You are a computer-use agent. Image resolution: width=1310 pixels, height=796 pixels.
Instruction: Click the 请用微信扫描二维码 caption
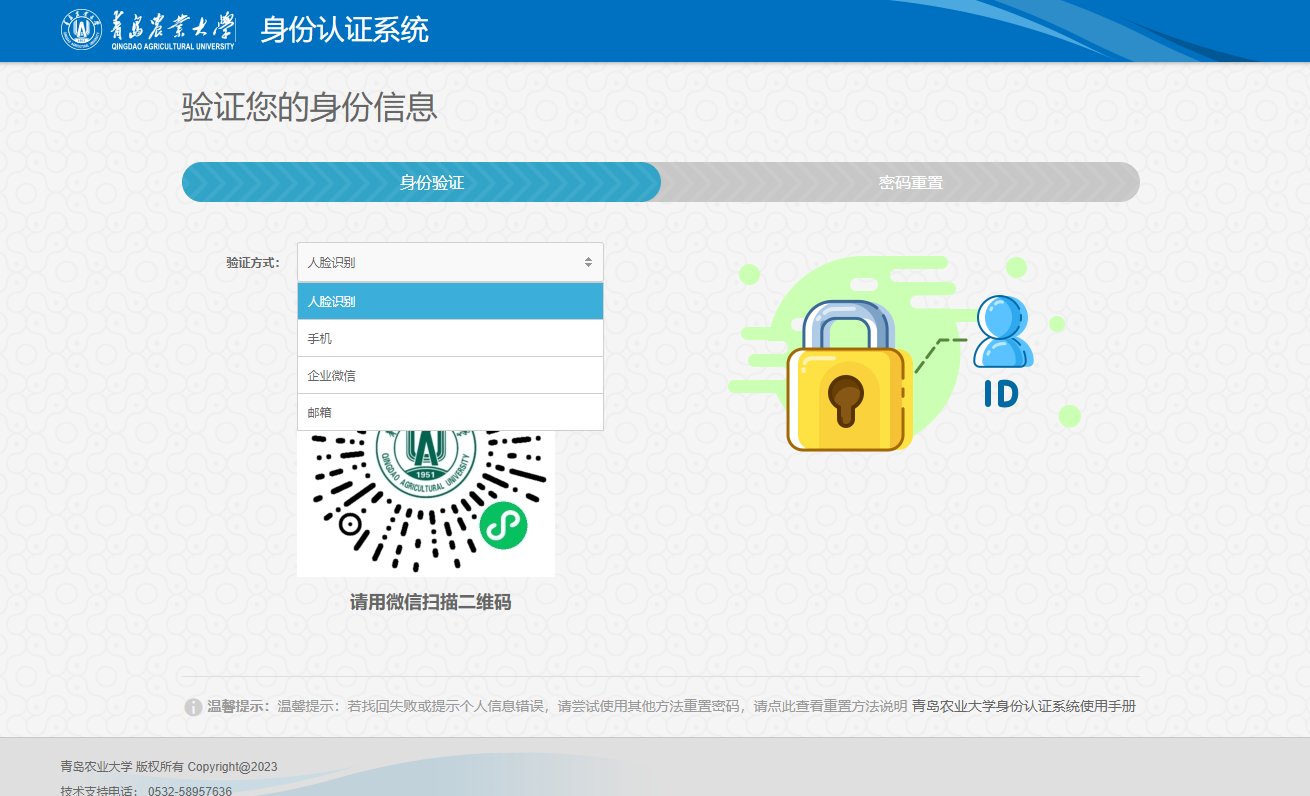(x=430, y=602)
